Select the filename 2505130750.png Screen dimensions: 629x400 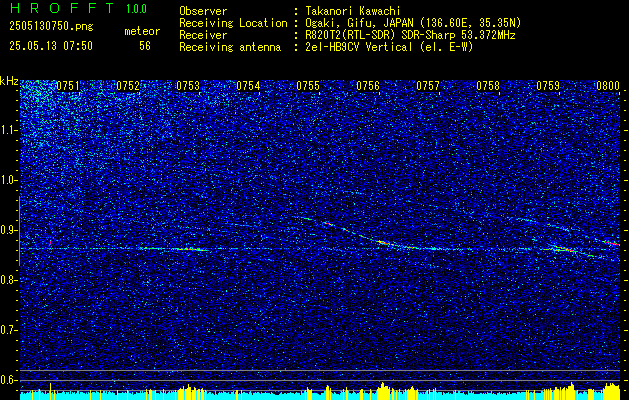[51, 27]
